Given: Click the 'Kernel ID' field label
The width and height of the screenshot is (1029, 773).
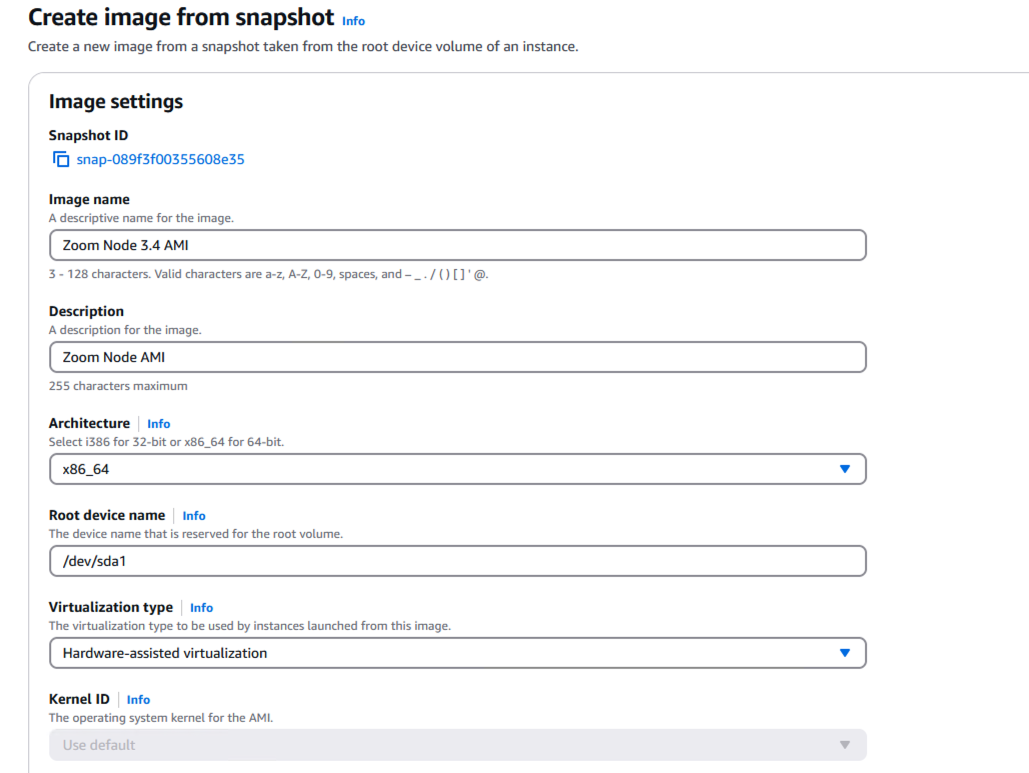Looking at the screenshot, I should tap(79, 699).
